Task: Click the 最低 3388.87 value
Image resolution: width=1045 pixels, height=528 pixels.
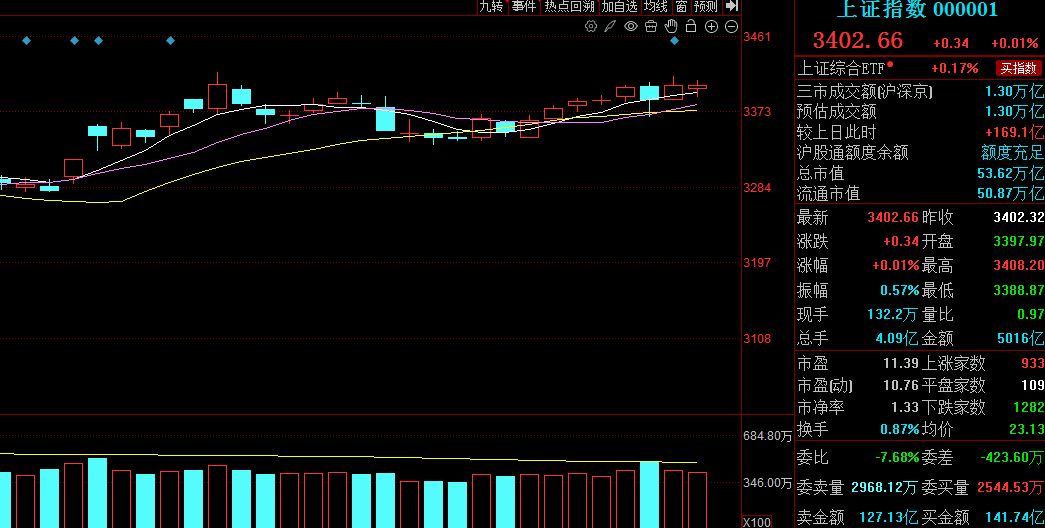Action: point(1018,290)
